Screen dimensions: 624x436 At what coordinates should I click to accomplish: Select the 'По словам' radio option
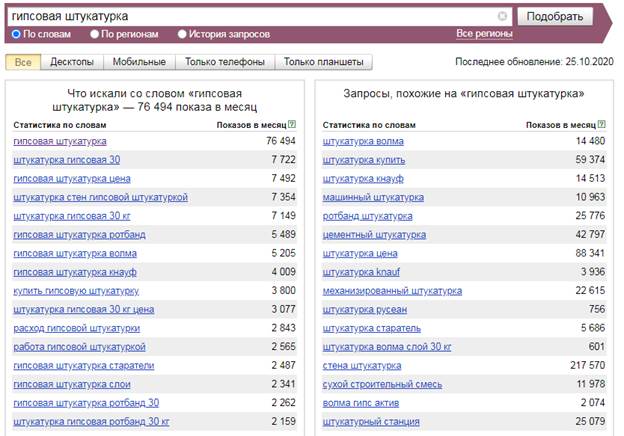click(x=16, y=34)
